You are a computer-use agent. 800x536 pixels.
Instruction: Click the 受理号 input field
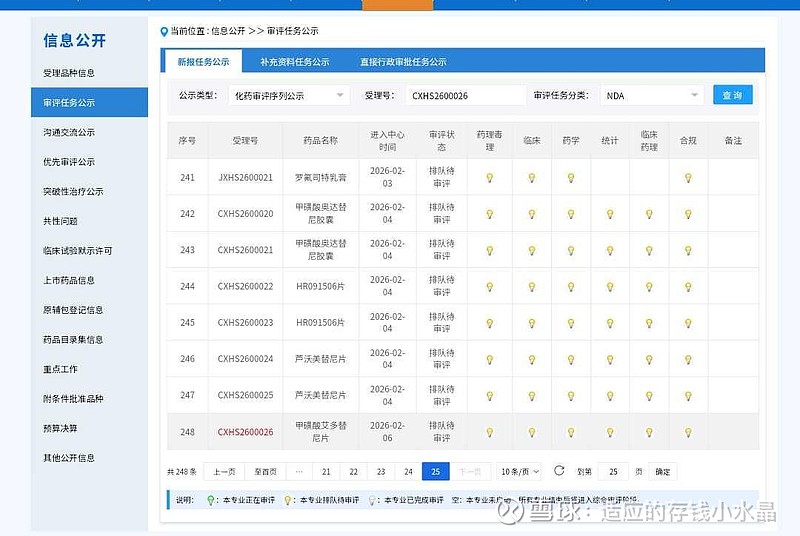tap(465, 95)
